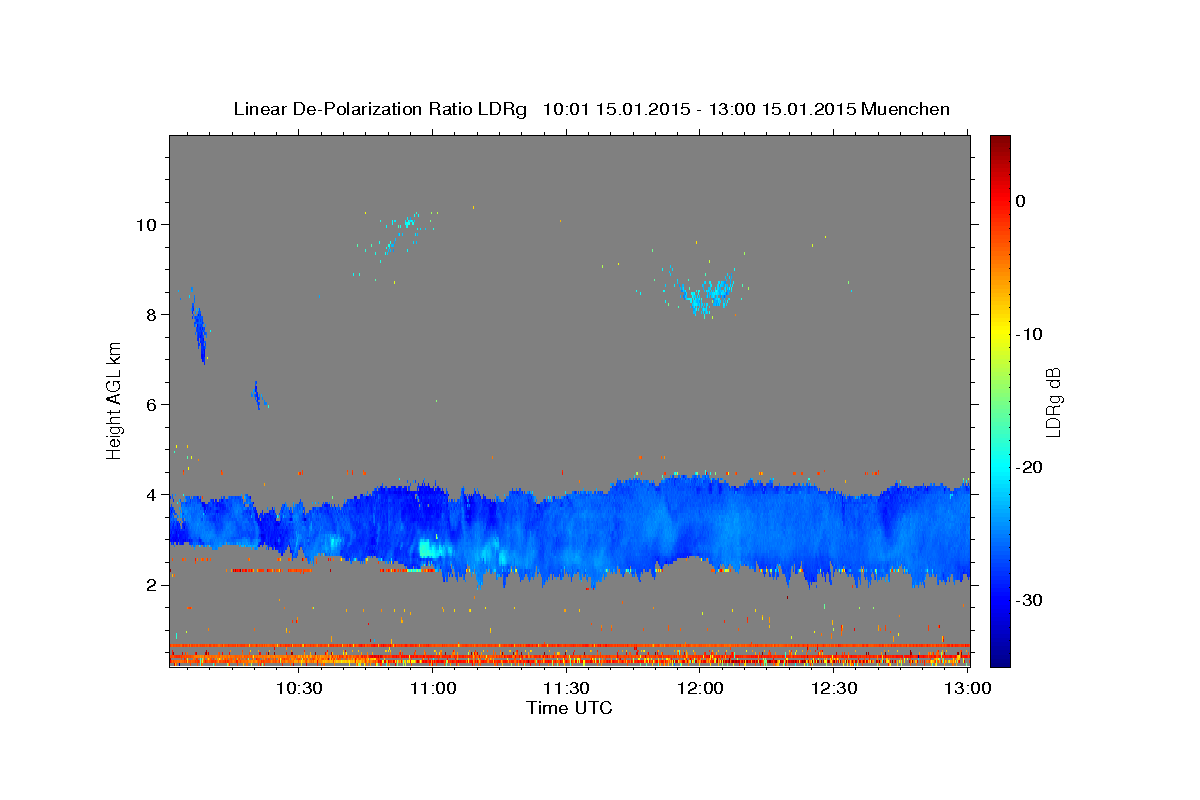Click the 'Time UTC' x-axis label
Viewport: 1200px width, 800px height.
pos(569,708)
